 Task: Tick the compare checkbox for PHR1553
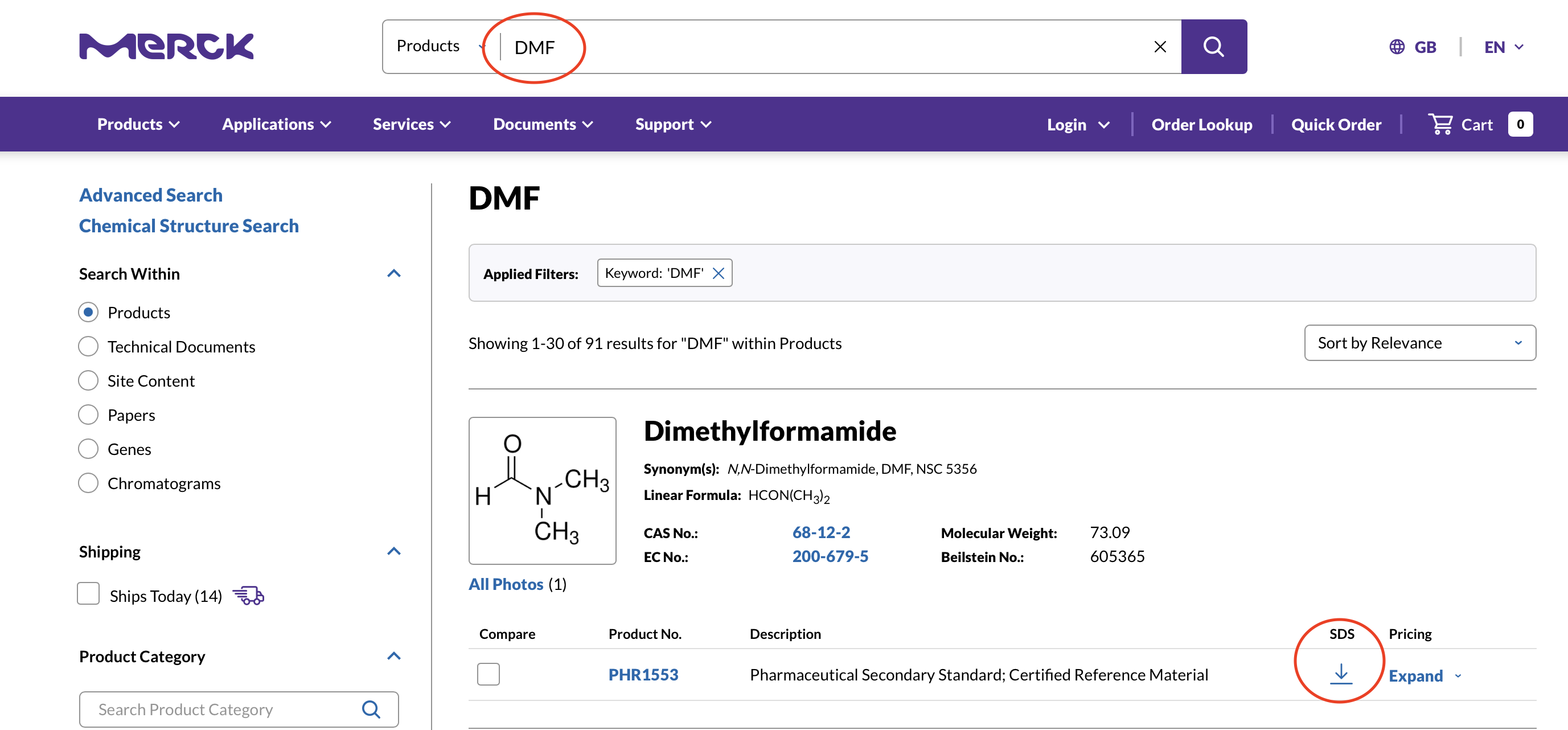point(488,674)
